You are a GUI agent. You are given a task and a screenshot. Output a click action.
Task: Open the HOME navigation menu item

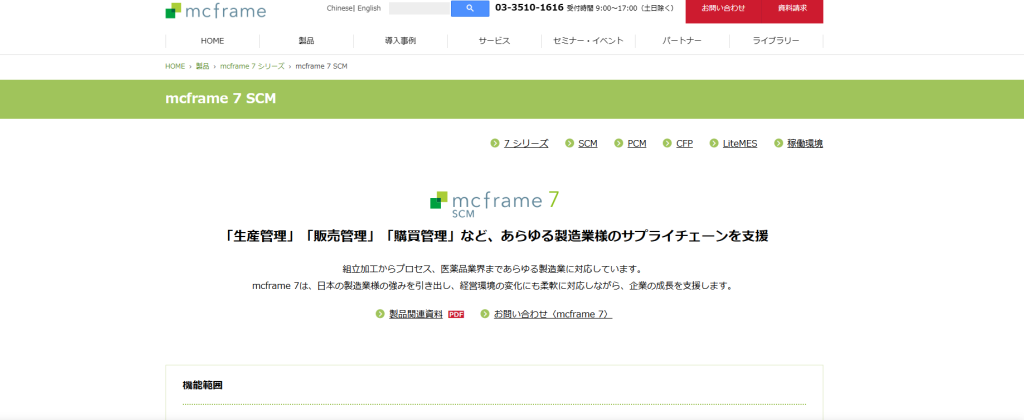(x=212, y=40)
